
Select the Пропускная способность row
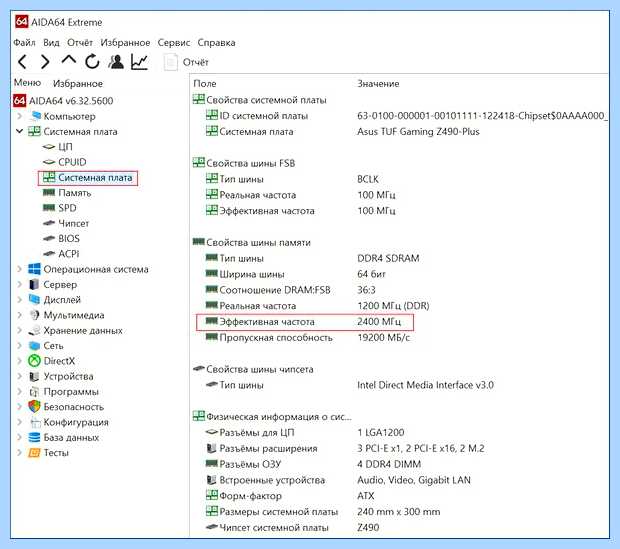(308, 338)
